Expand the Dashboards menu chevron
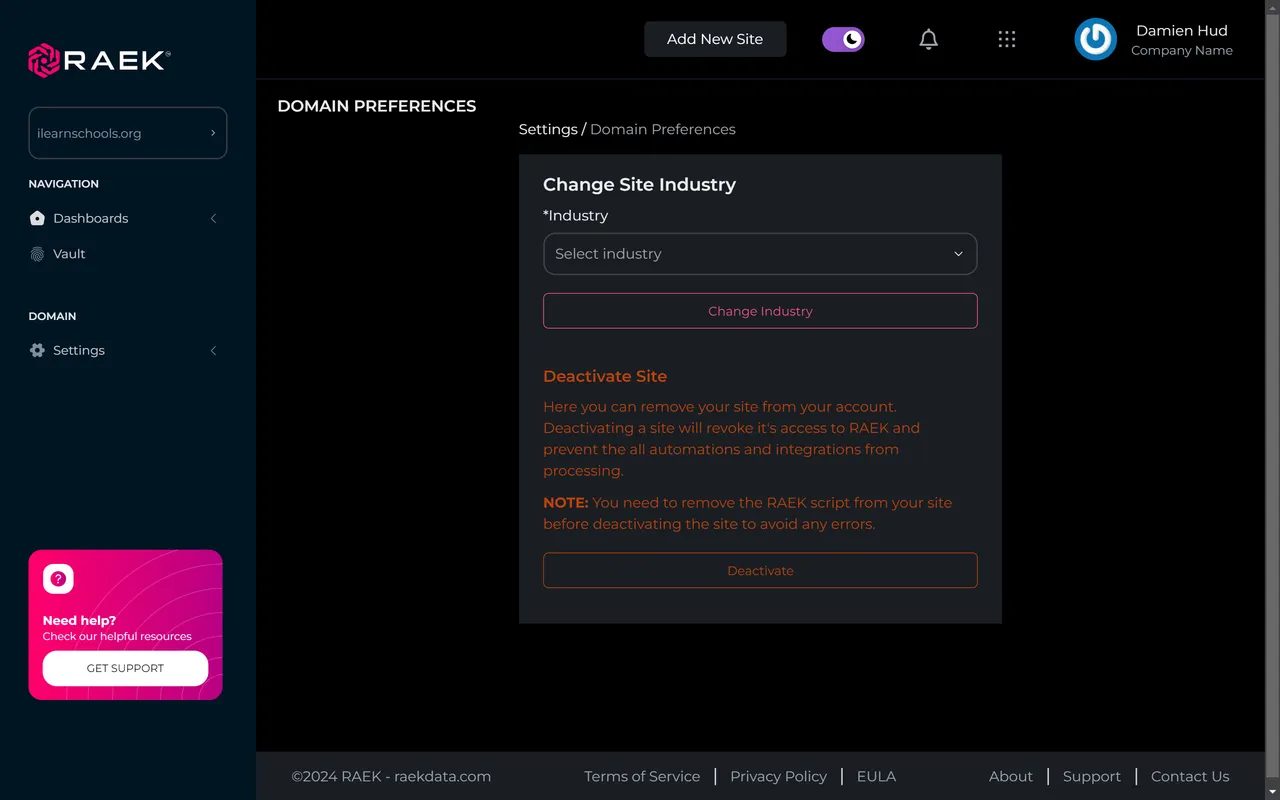Viewport: 1280px width, 800px height. [x=213, y=218]
